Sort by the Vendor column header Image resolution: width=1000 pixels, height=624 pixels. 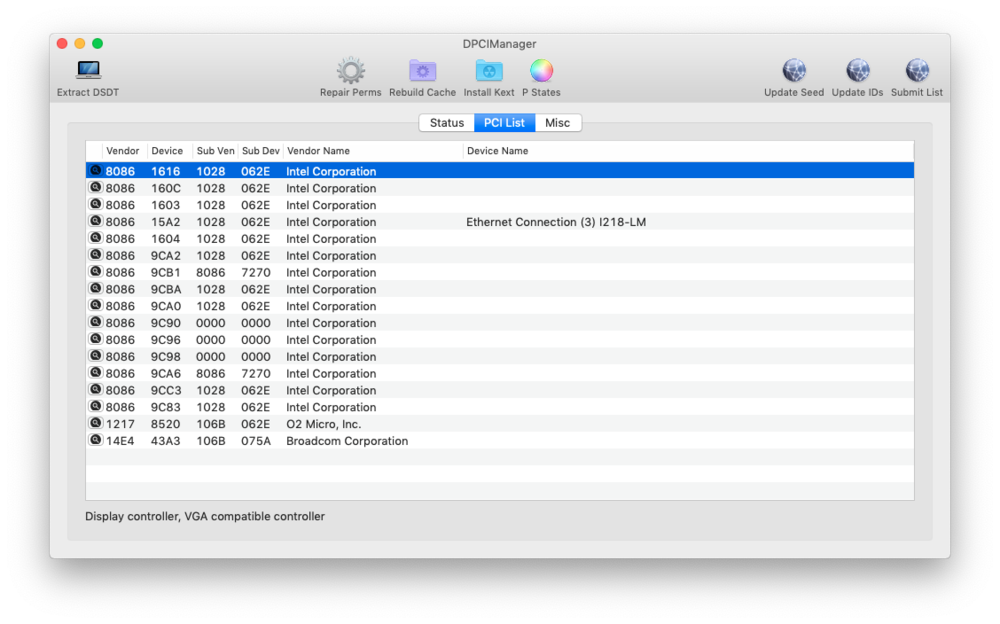[123, 151]
